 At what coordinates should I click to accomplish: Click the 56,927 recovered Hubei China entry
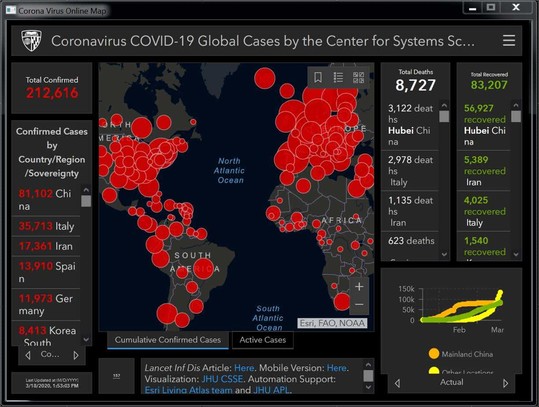click(484, 125)
